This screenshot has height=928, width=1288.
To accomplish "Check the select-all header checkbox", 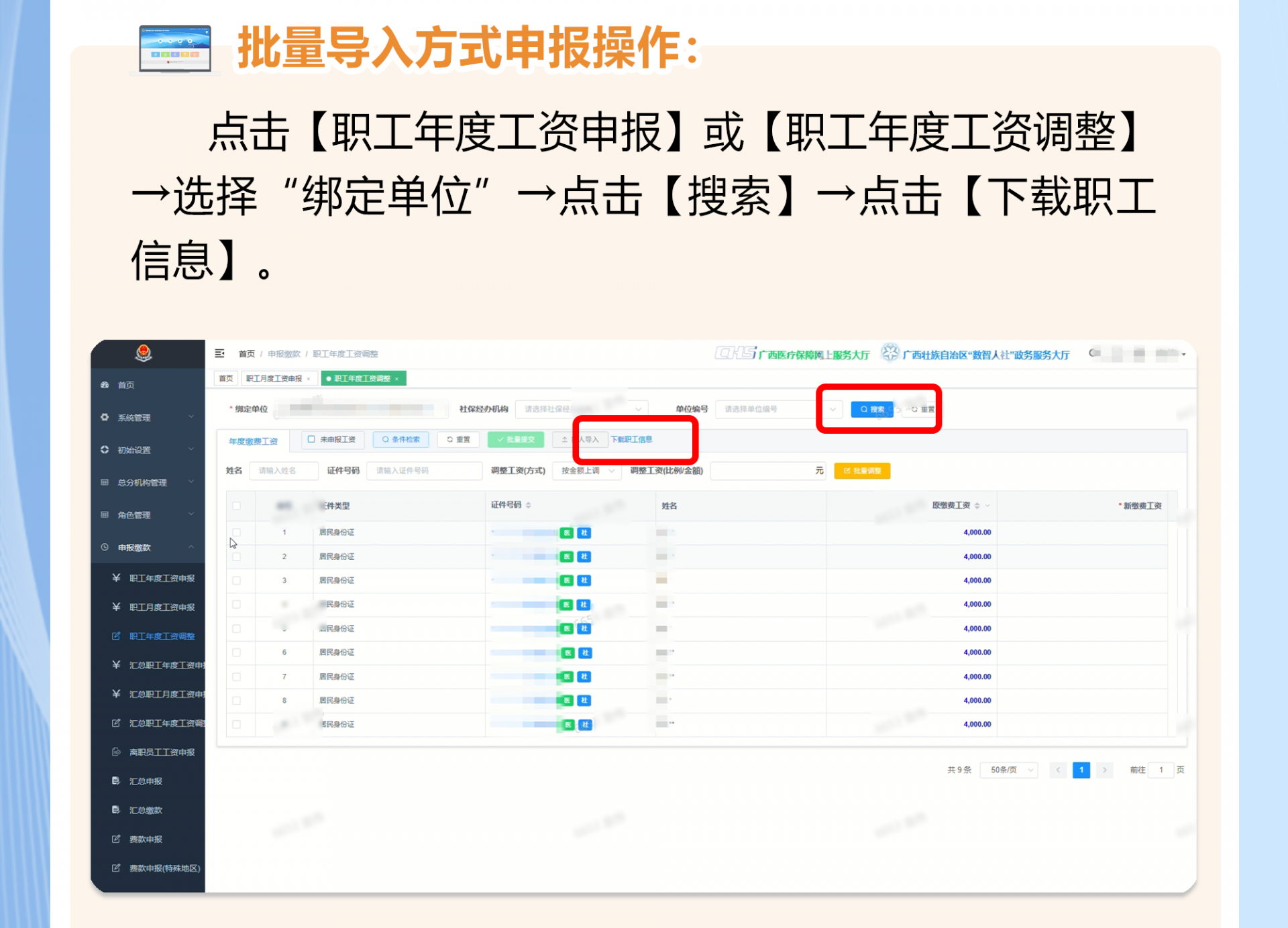I will tap(237, 506).
